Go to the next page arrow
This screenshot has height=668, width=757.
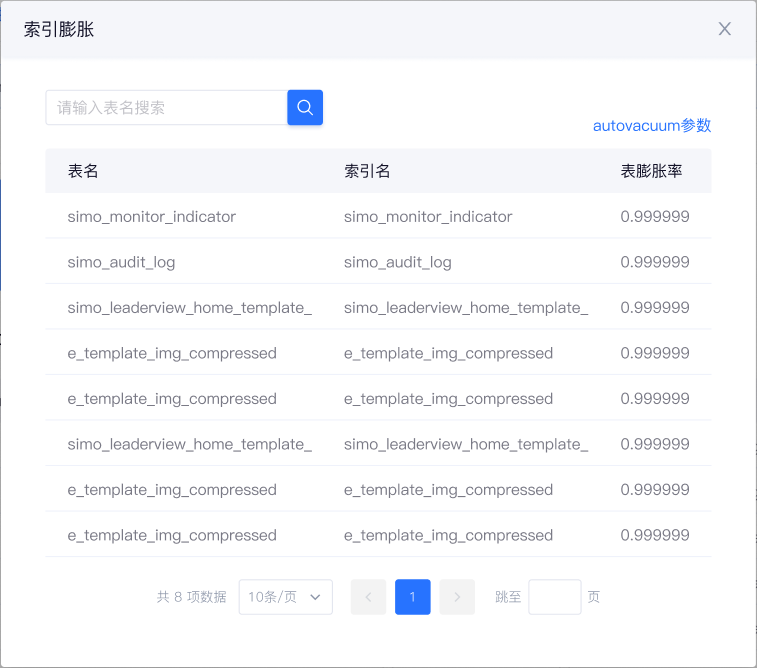[x=457, y=597]
